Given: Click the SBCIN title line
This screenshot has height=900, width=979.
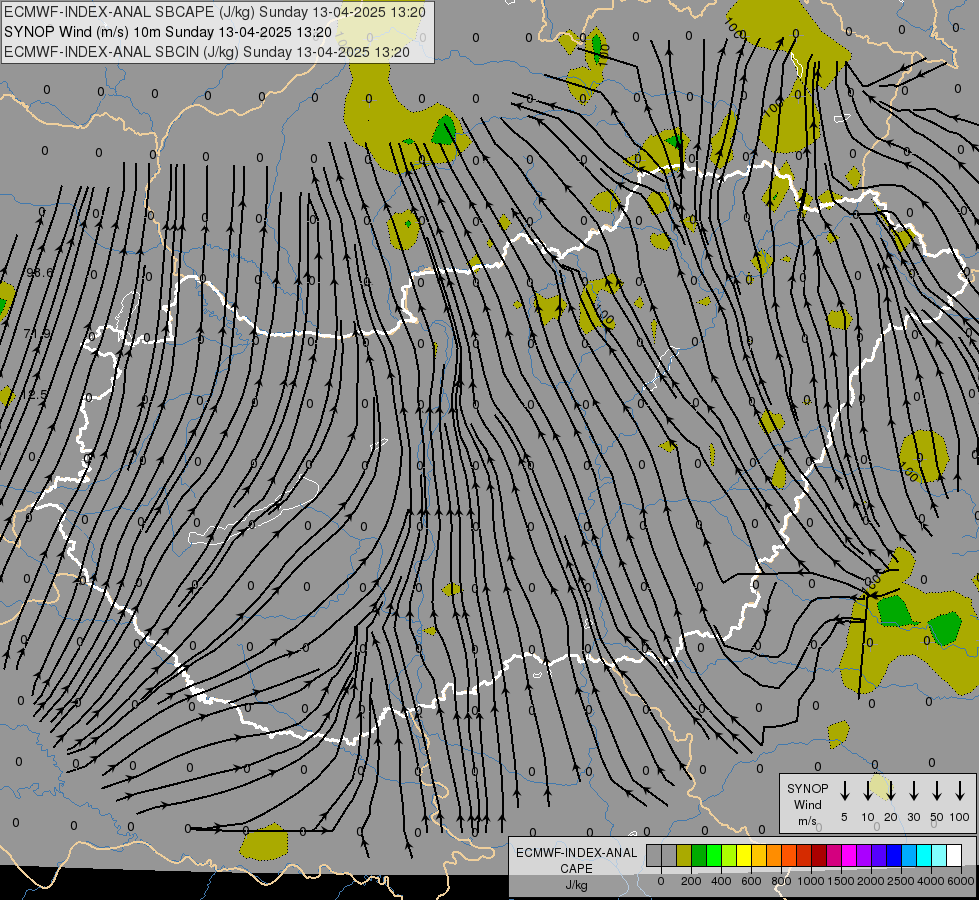Looking at the screenshot, I should point(207,52).
